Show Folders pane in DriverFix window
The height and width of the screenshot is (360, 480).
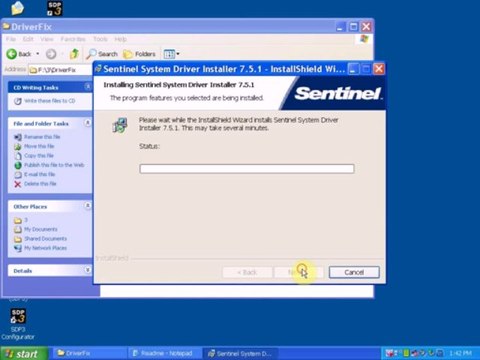pos(139,54)
